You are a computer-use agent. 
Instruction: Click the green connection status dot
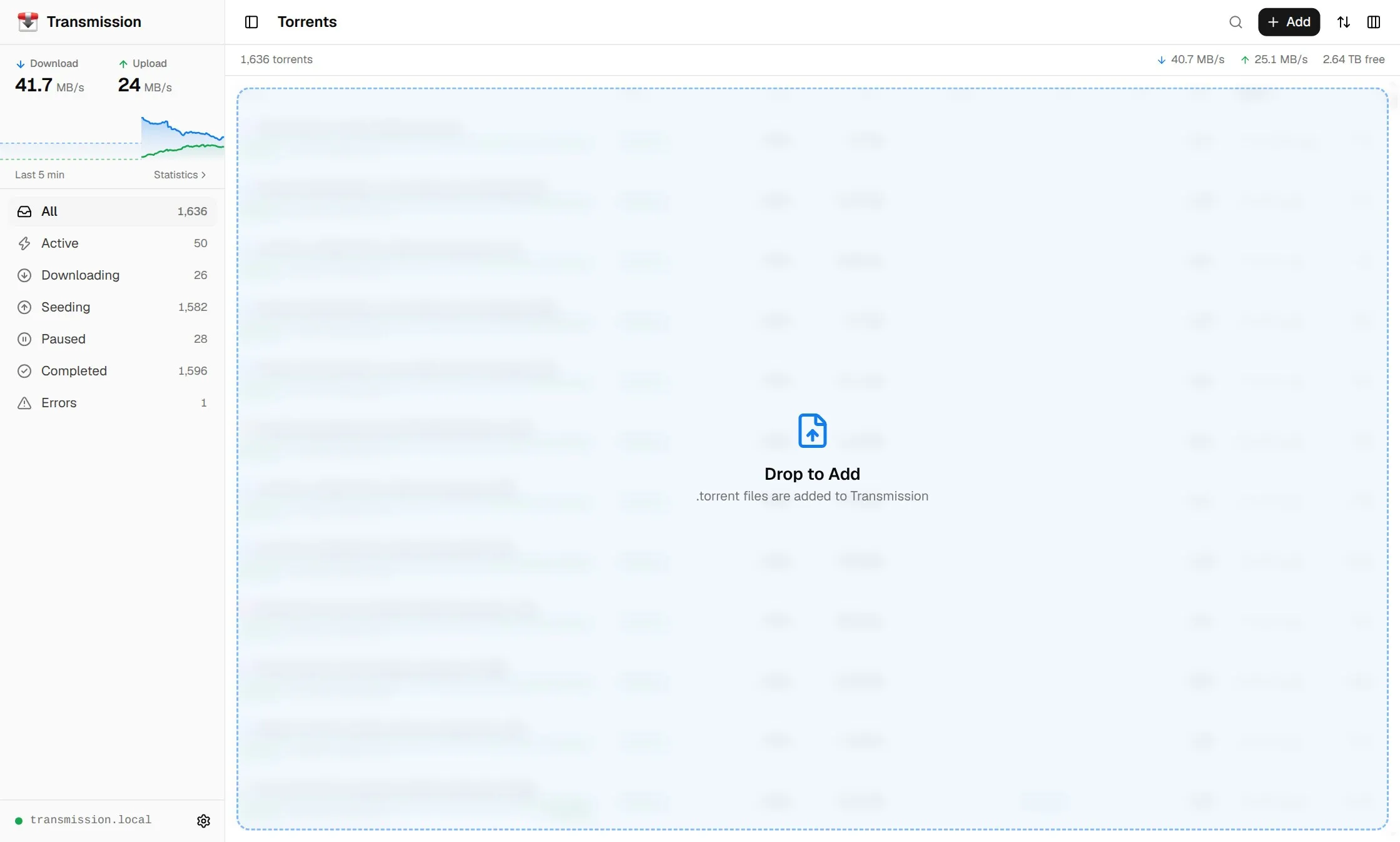(x=19, y=821)
